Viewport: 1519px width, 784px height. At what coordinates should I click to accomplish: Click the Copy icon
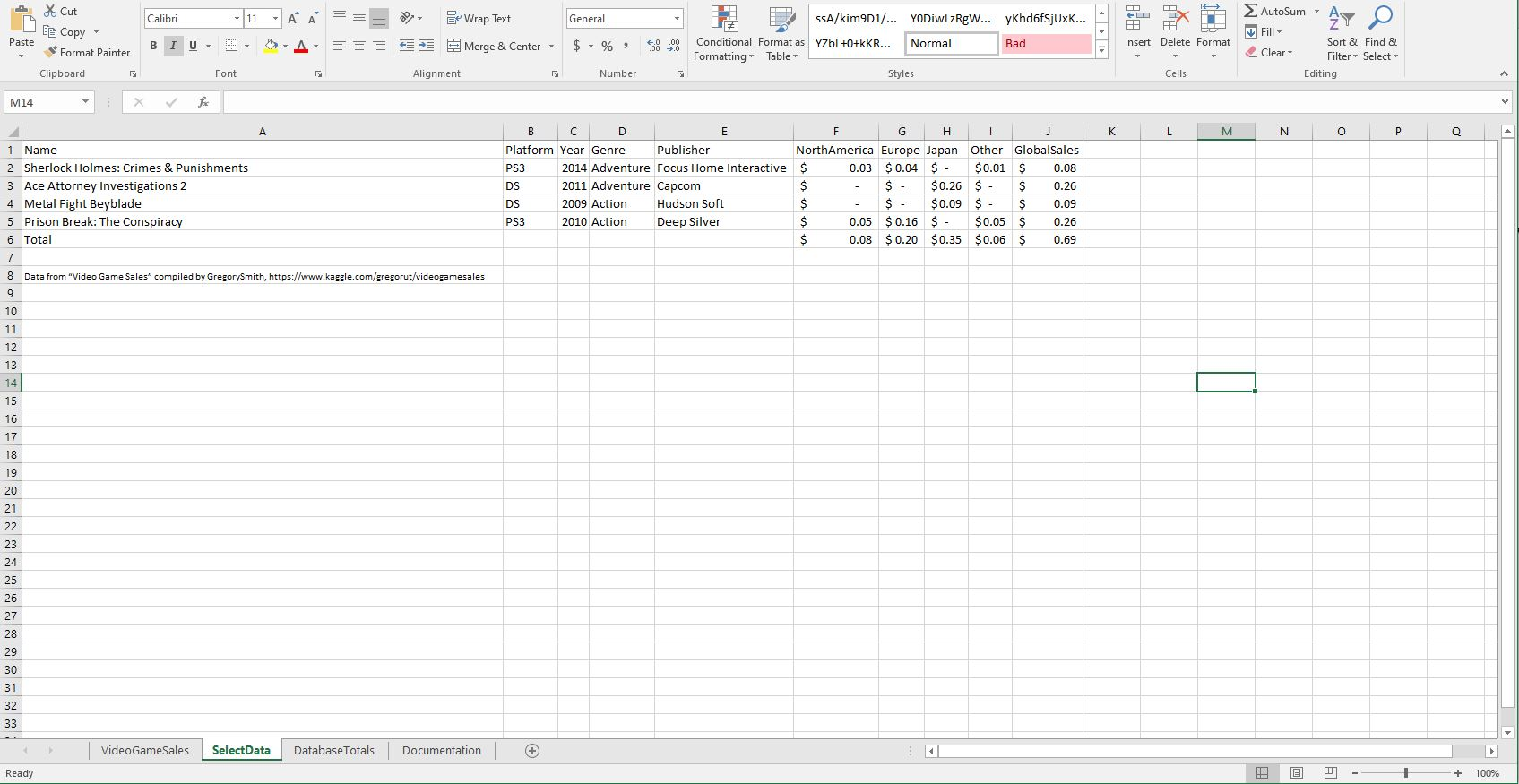tap(50, 31)
